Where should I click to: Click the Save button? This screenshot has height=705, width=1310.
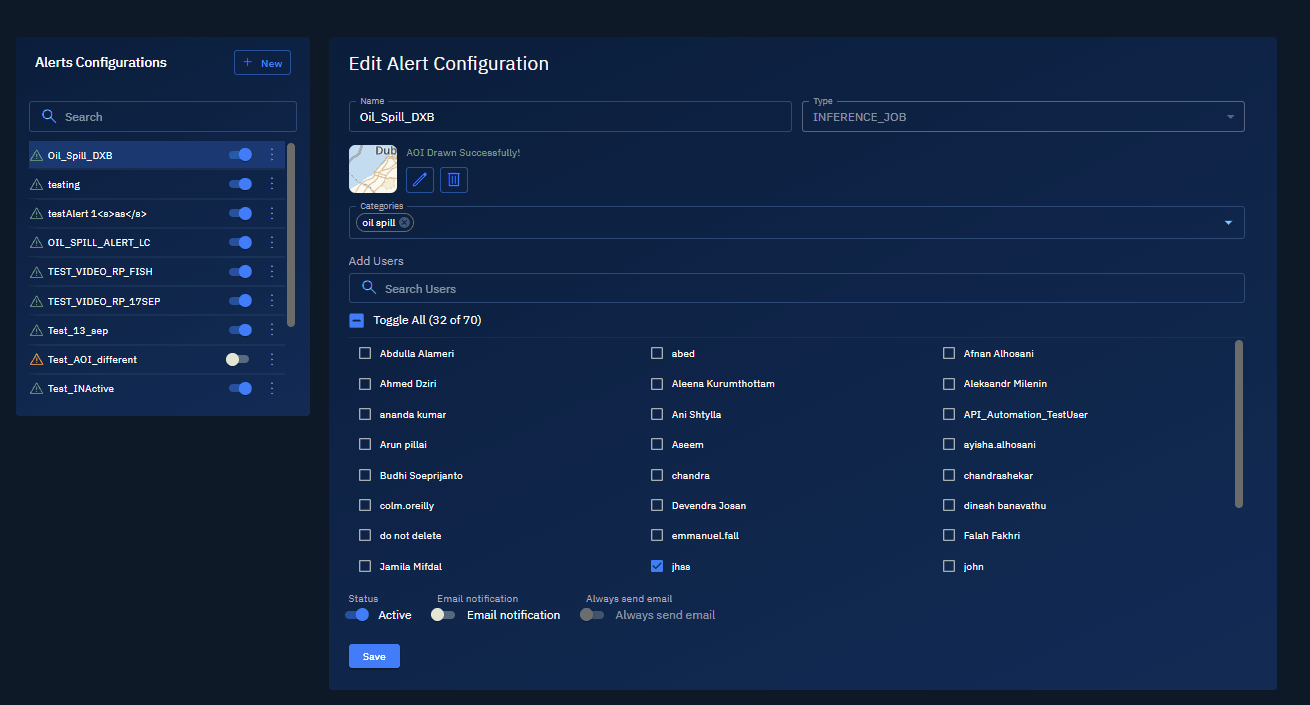coord(374,656)
